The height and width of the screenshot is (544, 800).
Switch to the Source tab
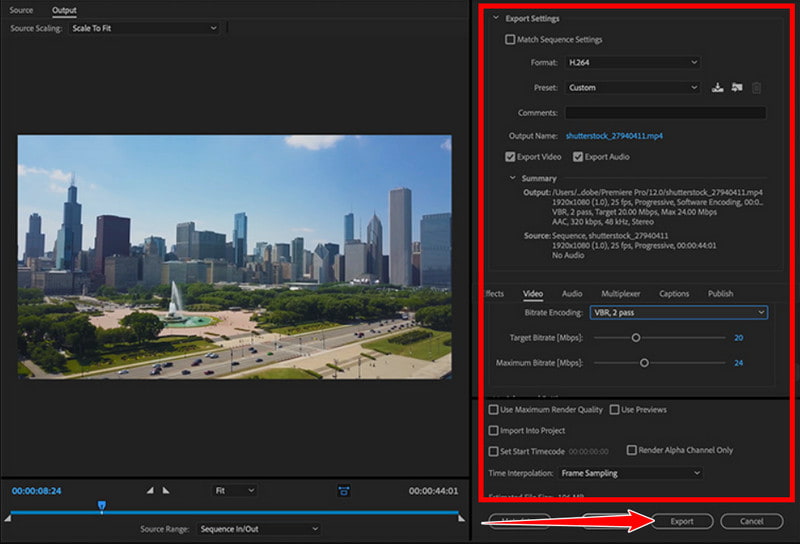click(21, 10)
